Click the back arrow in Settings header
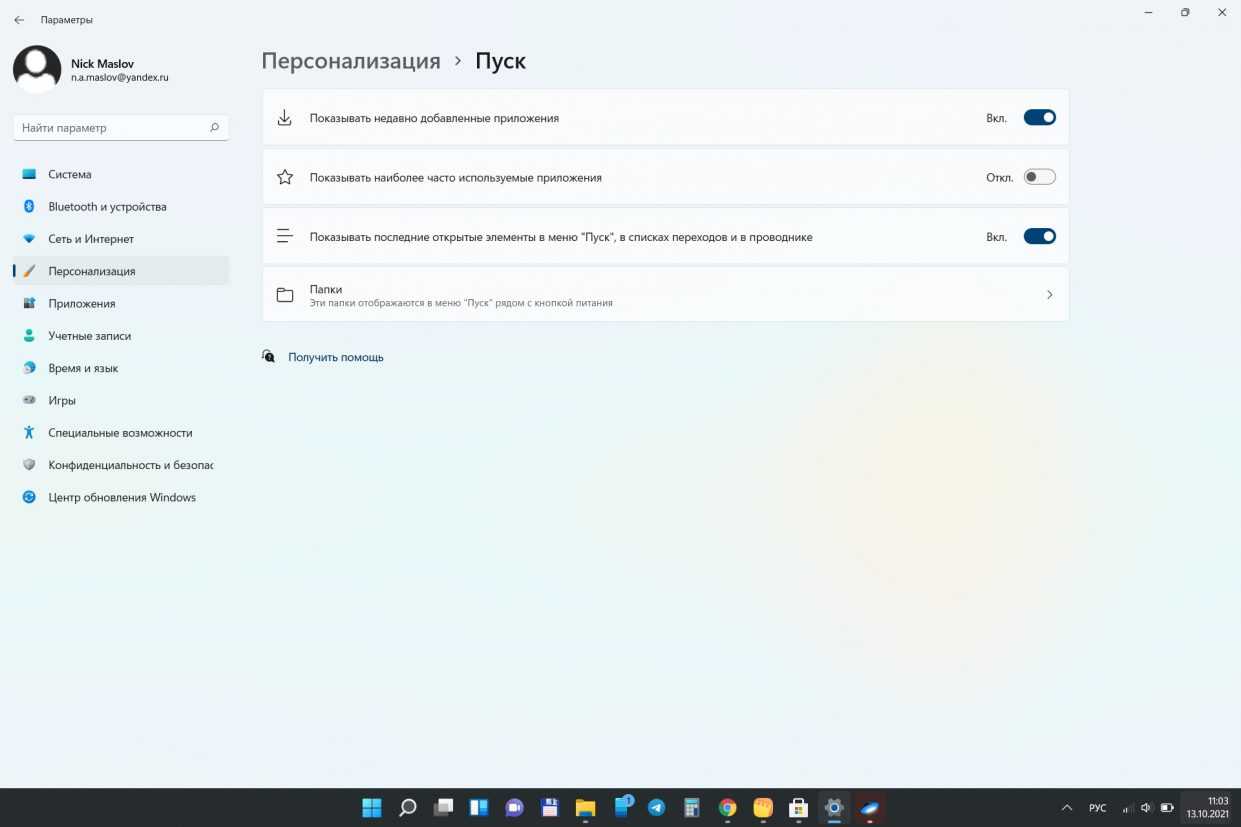 point(19,20)
